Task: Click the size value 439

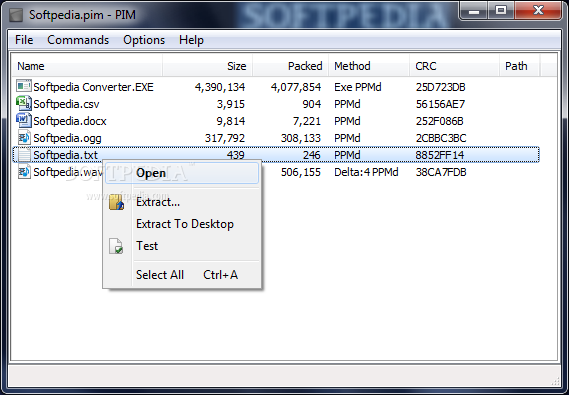Action: pos(236,155)
